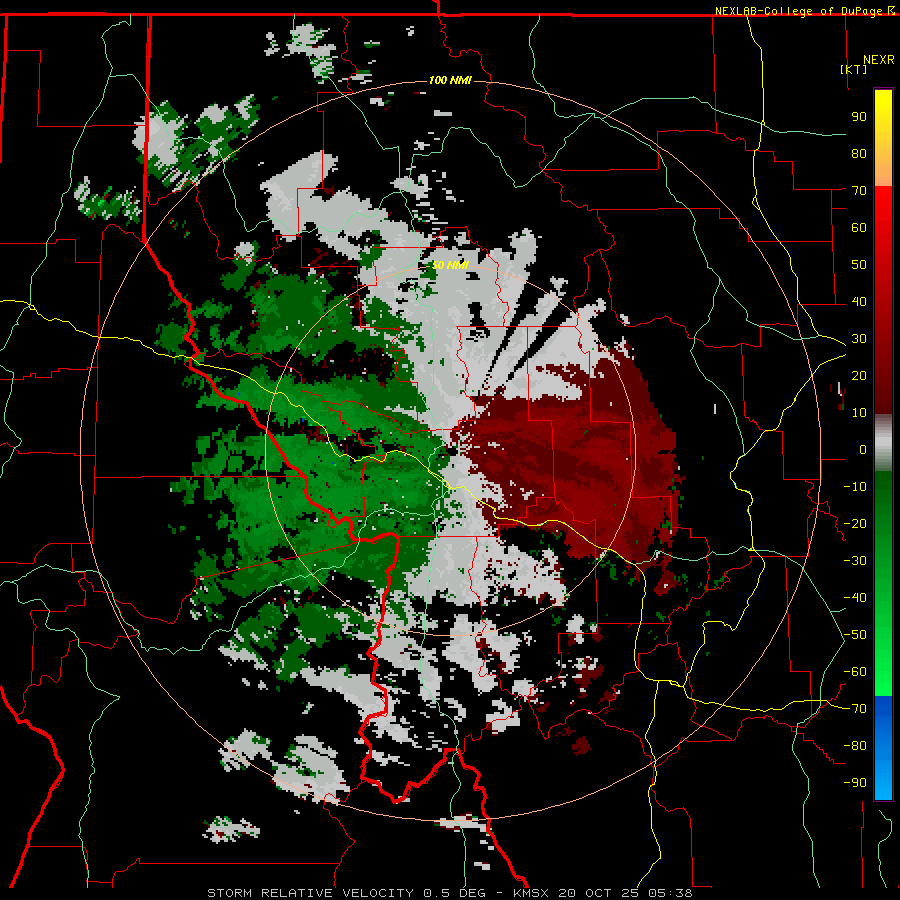Image resolution: width=900 pixels, height=900 pixels.
Task: Click the 40 knot scale value
Action: coord(859,301)
